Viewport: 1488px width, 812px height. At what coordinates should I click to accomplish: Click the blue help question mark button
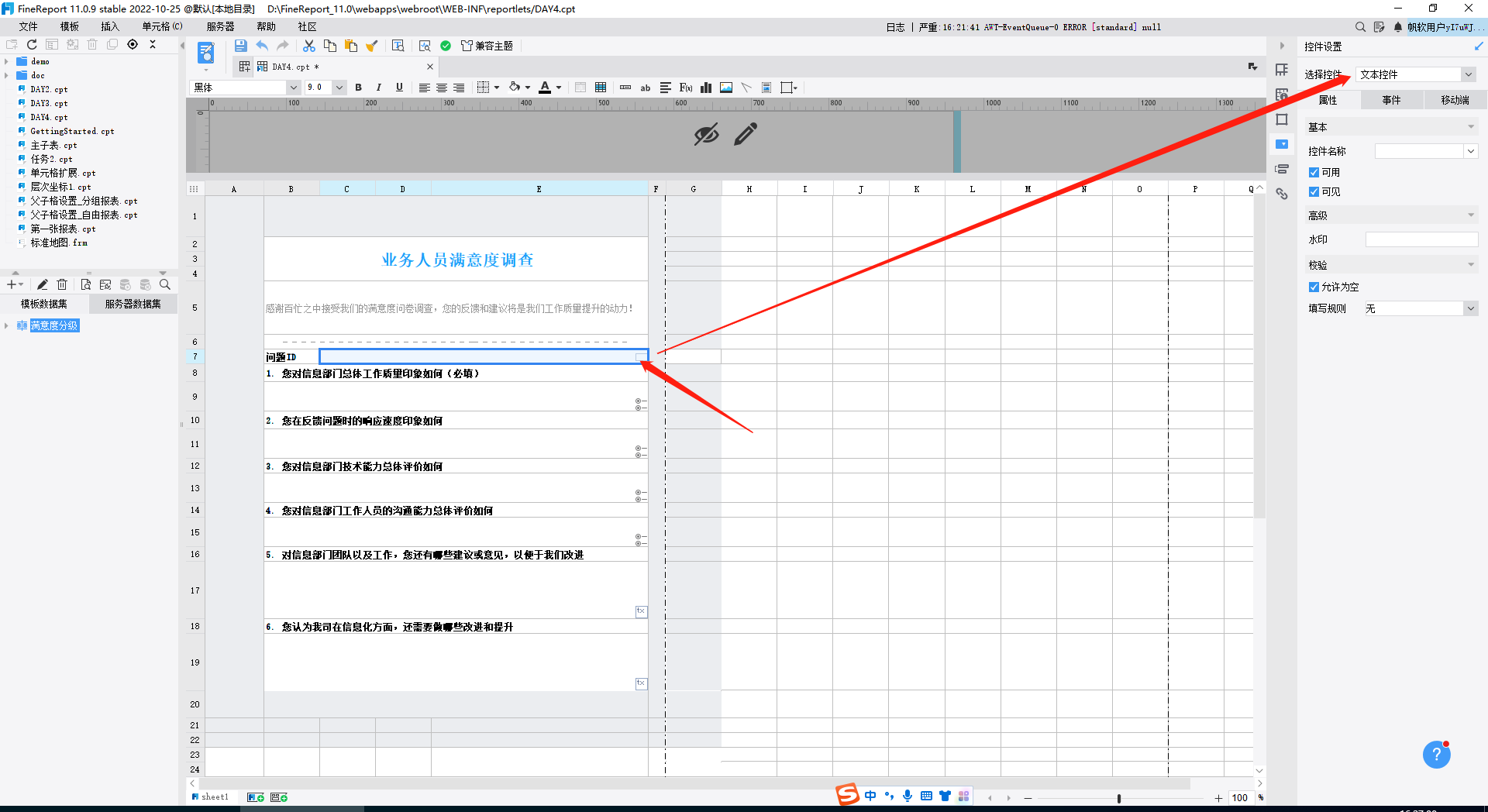tap(1436, 755)
